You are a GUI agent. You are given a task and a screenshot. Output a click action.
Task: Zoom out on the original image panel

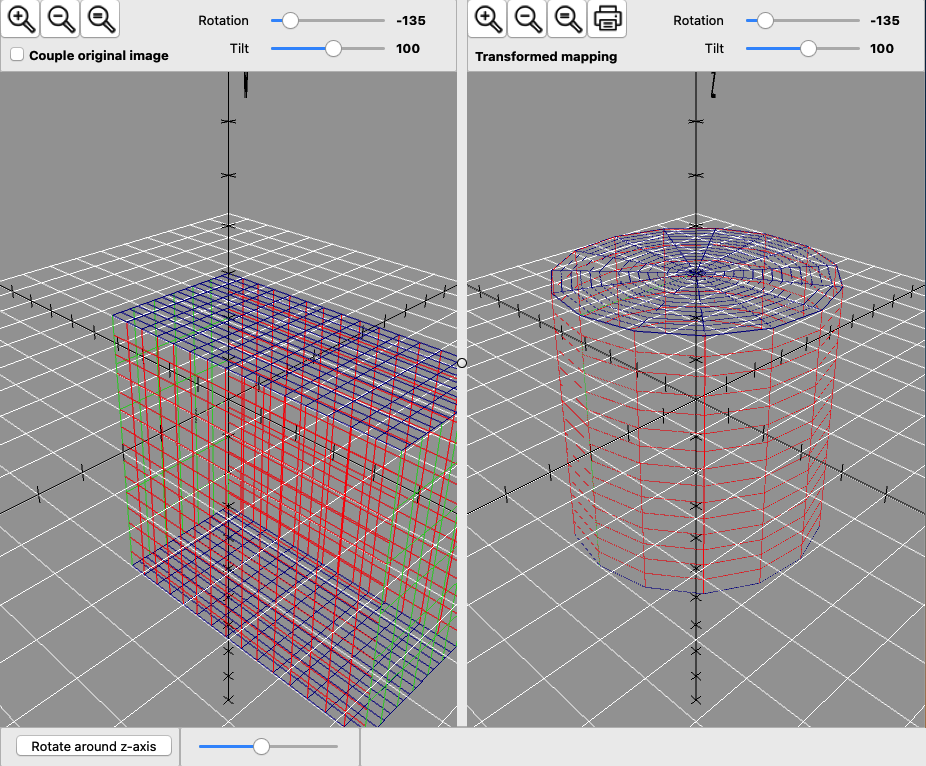point(60,18)
